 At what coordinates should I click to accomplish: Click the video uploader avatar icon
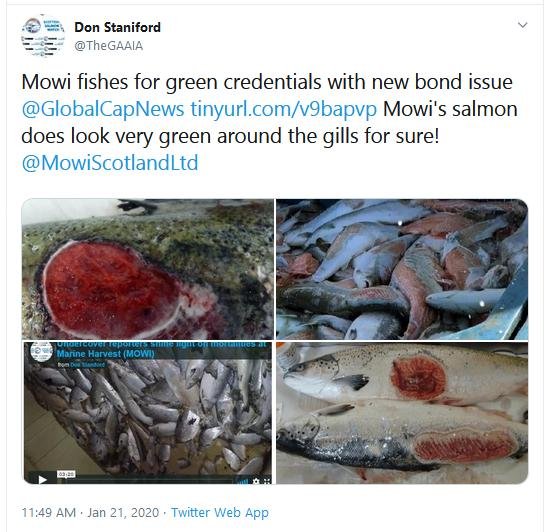[41, 351]
